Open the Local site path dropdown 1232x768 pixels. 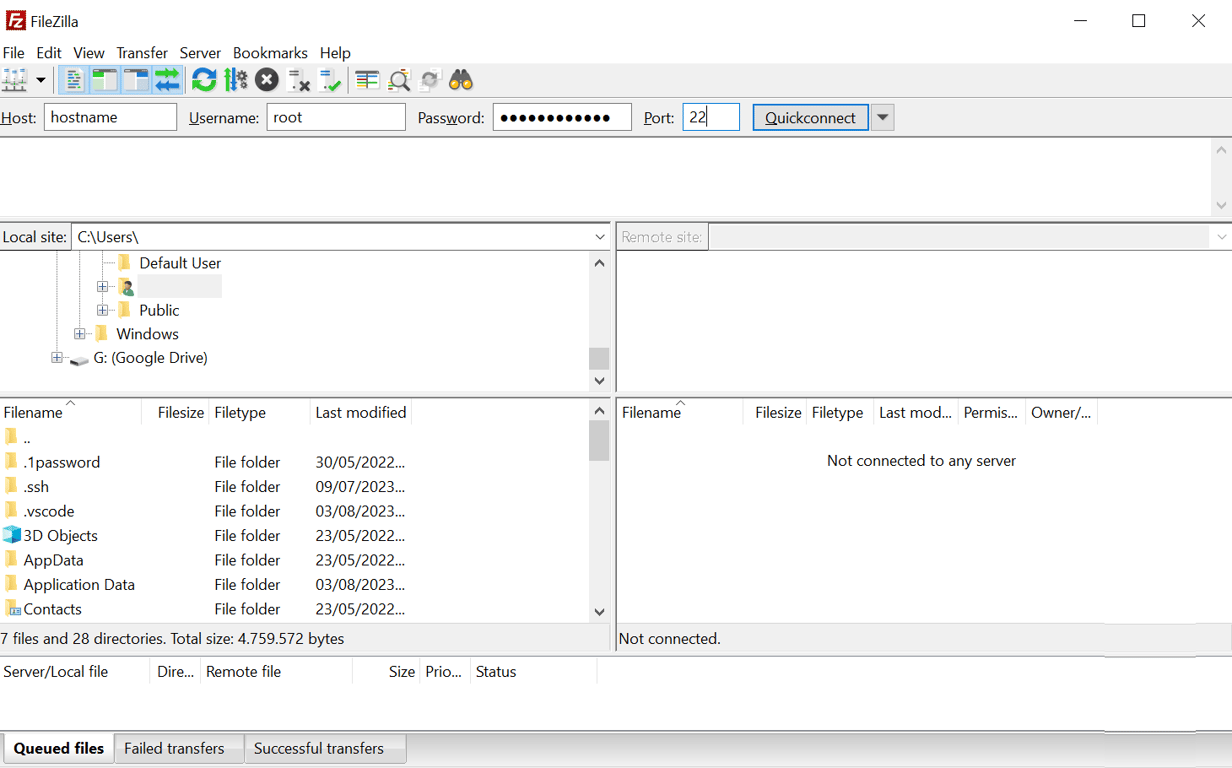point(600,236)
